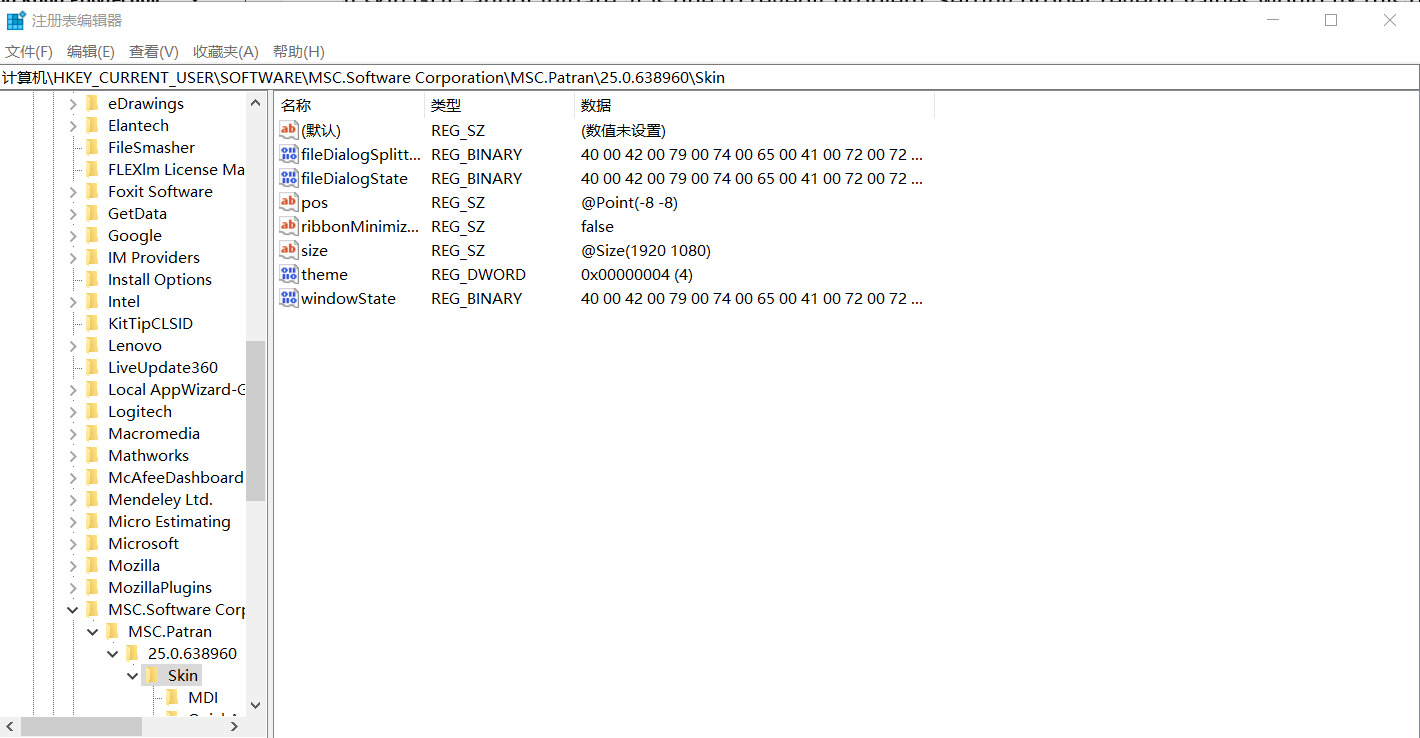
Task: Click the REG_SZ icon beside (默认) value
Action: pyautogui.click(x=288, y=130)
